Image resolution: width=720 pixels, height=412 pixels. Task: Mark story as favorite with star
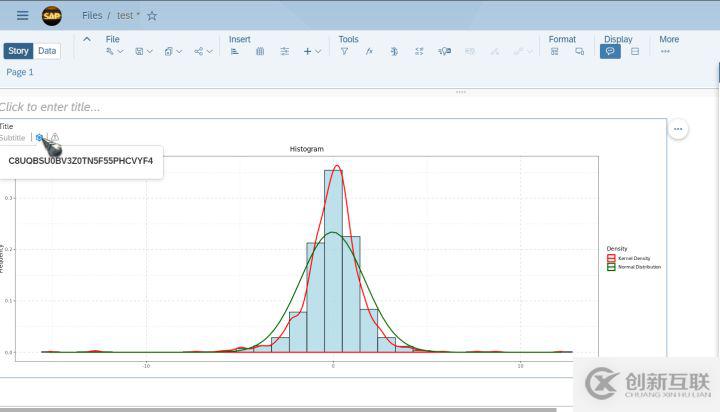pyautogui.click(x=152, y=16)
